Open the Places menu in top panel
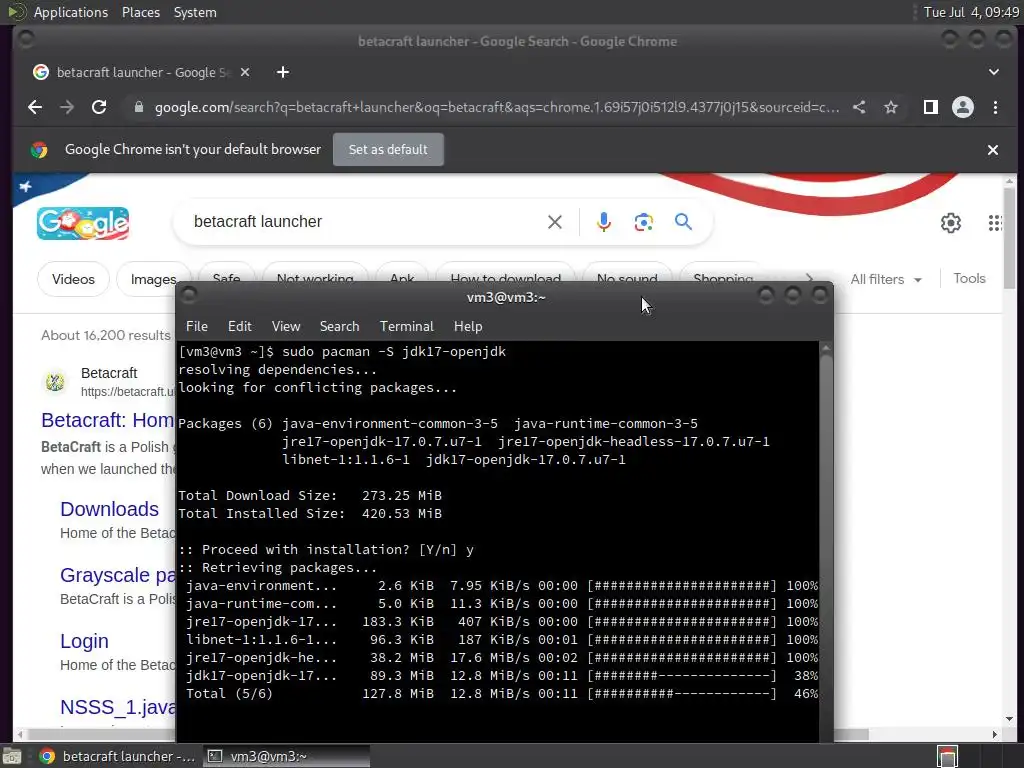 point(140,12)
